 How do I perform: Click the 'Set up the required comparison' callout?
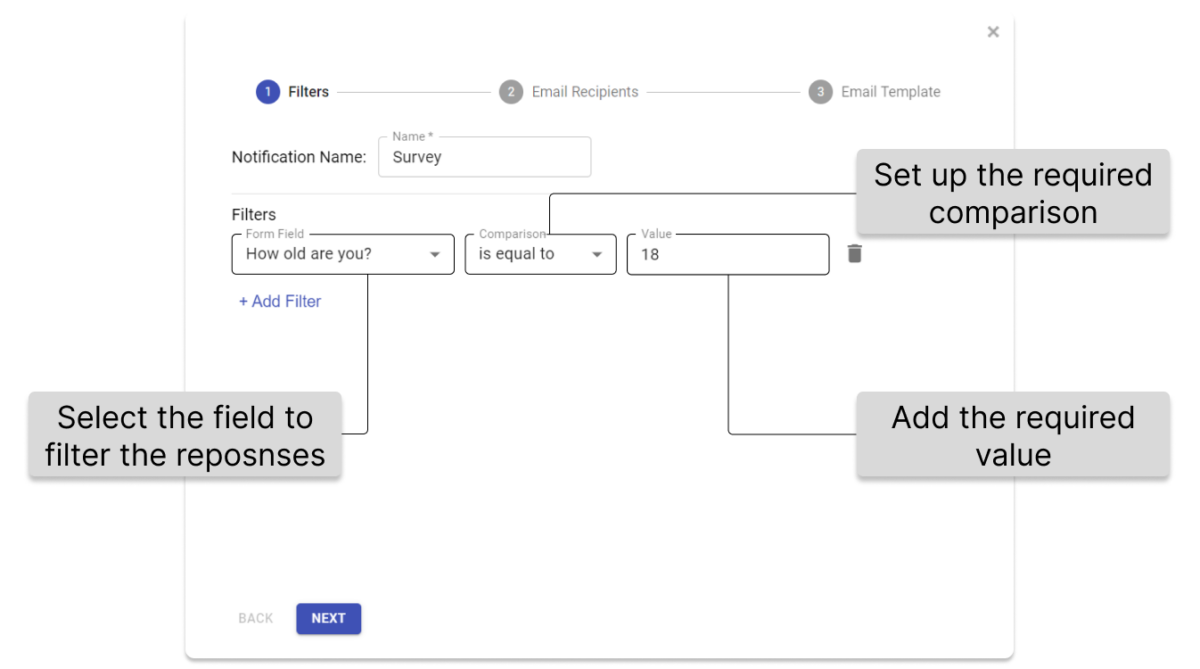(1013, 191)
